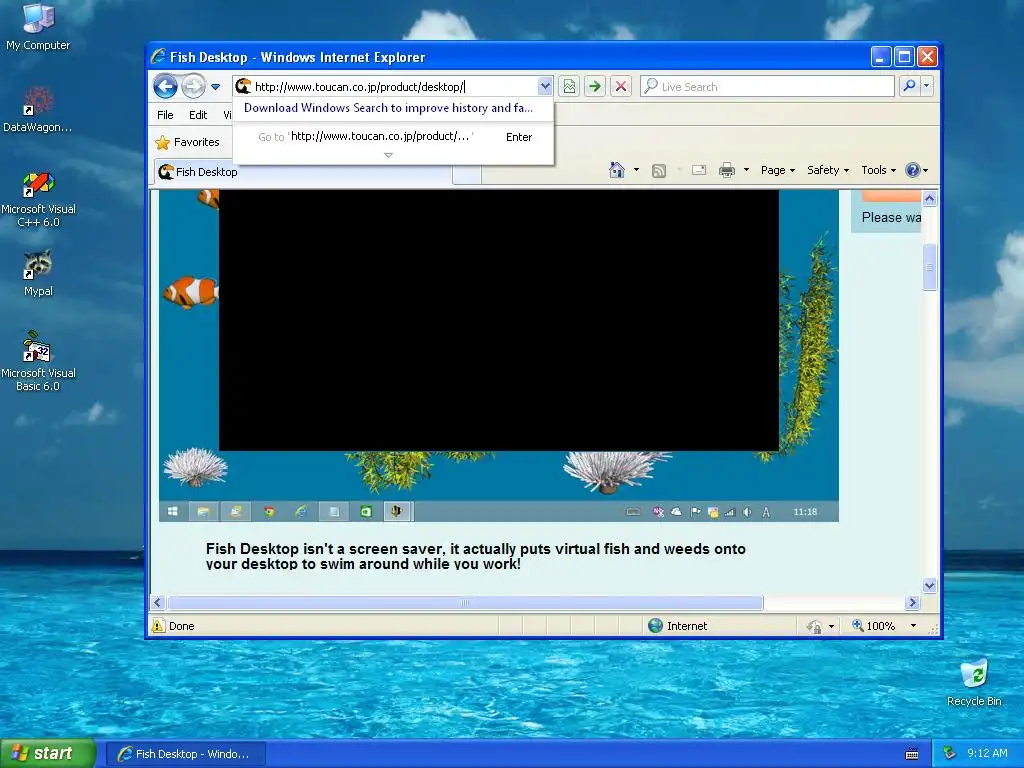
Task: Select Microsoft Visual Basic 6.0 icon
Action: (x=38, y=361)
